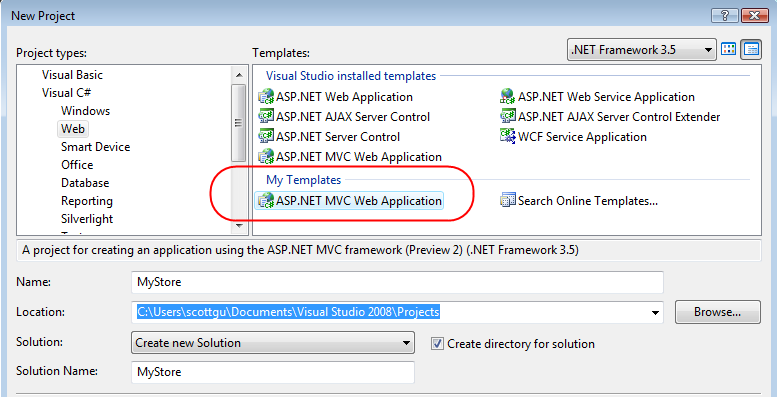Click the project types scrollbar down arrow

point(239,226)
